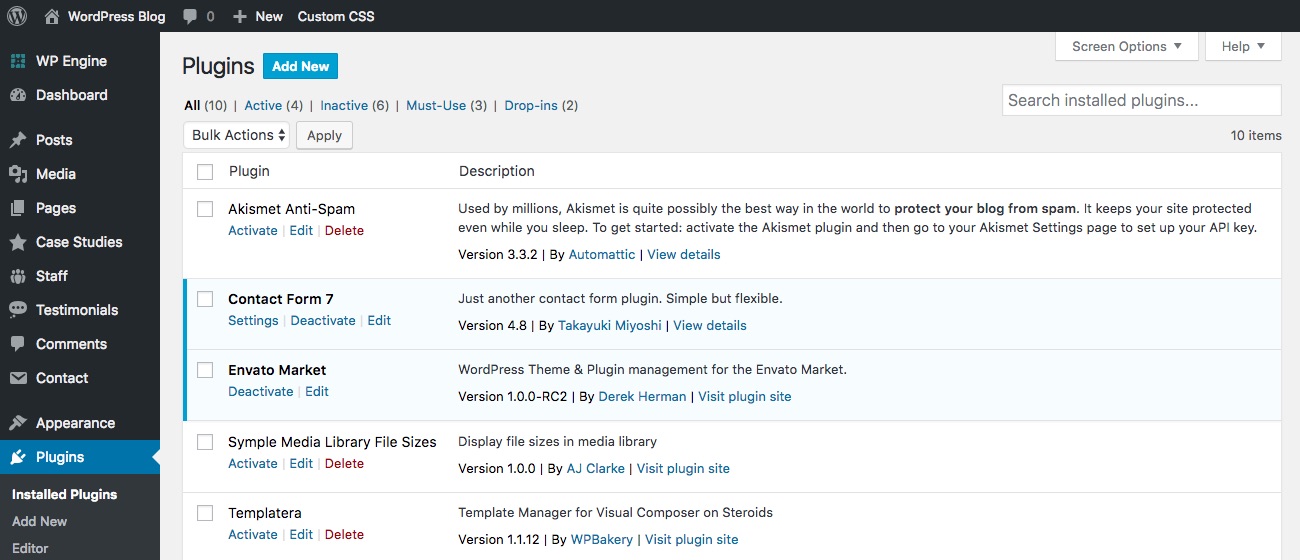
Task: Click the Dashboard gauge icon
Action: [18, 95]
